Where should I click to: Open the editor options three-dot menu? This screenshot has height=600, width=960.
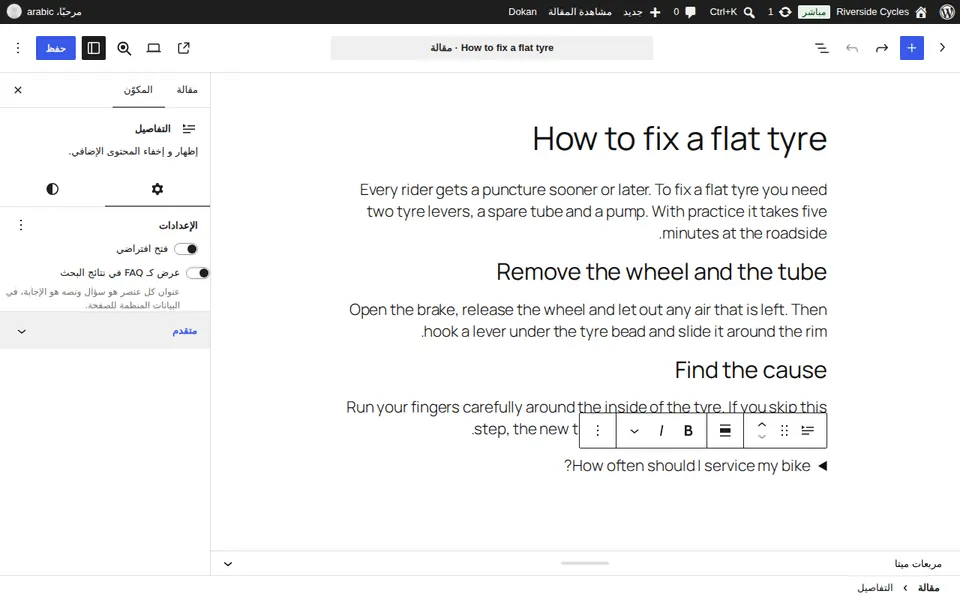click(x=18, y=48)
